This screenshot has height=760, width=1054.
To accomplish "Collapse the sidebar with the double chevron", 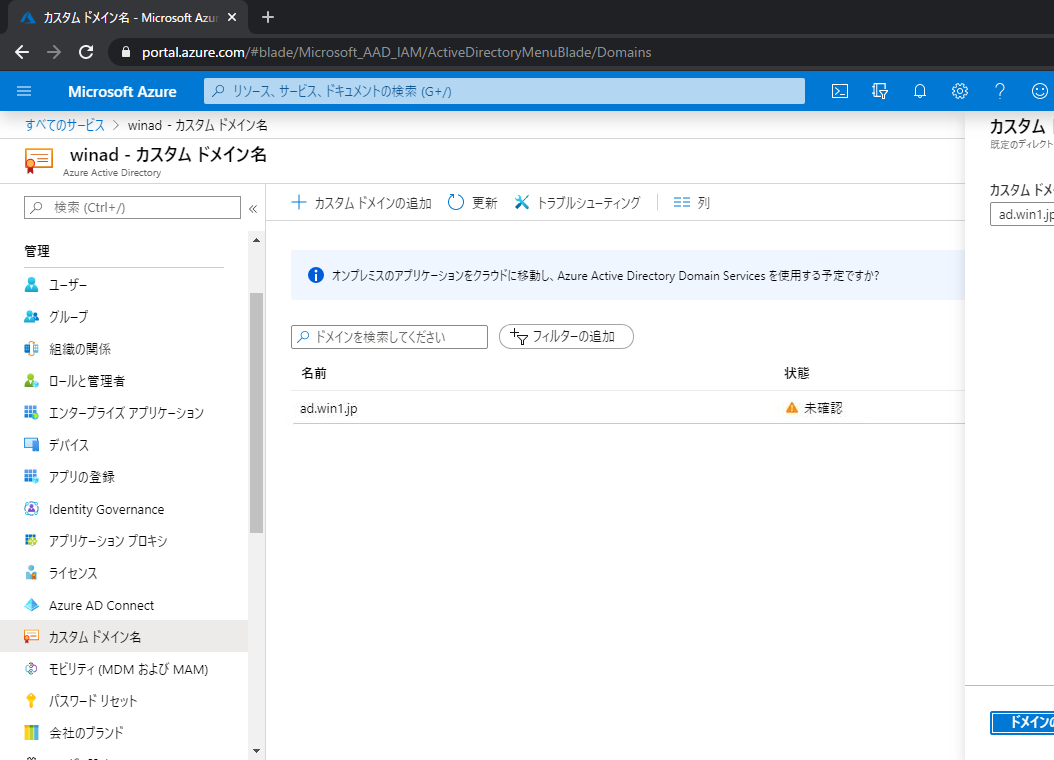I will coord(253,208).
